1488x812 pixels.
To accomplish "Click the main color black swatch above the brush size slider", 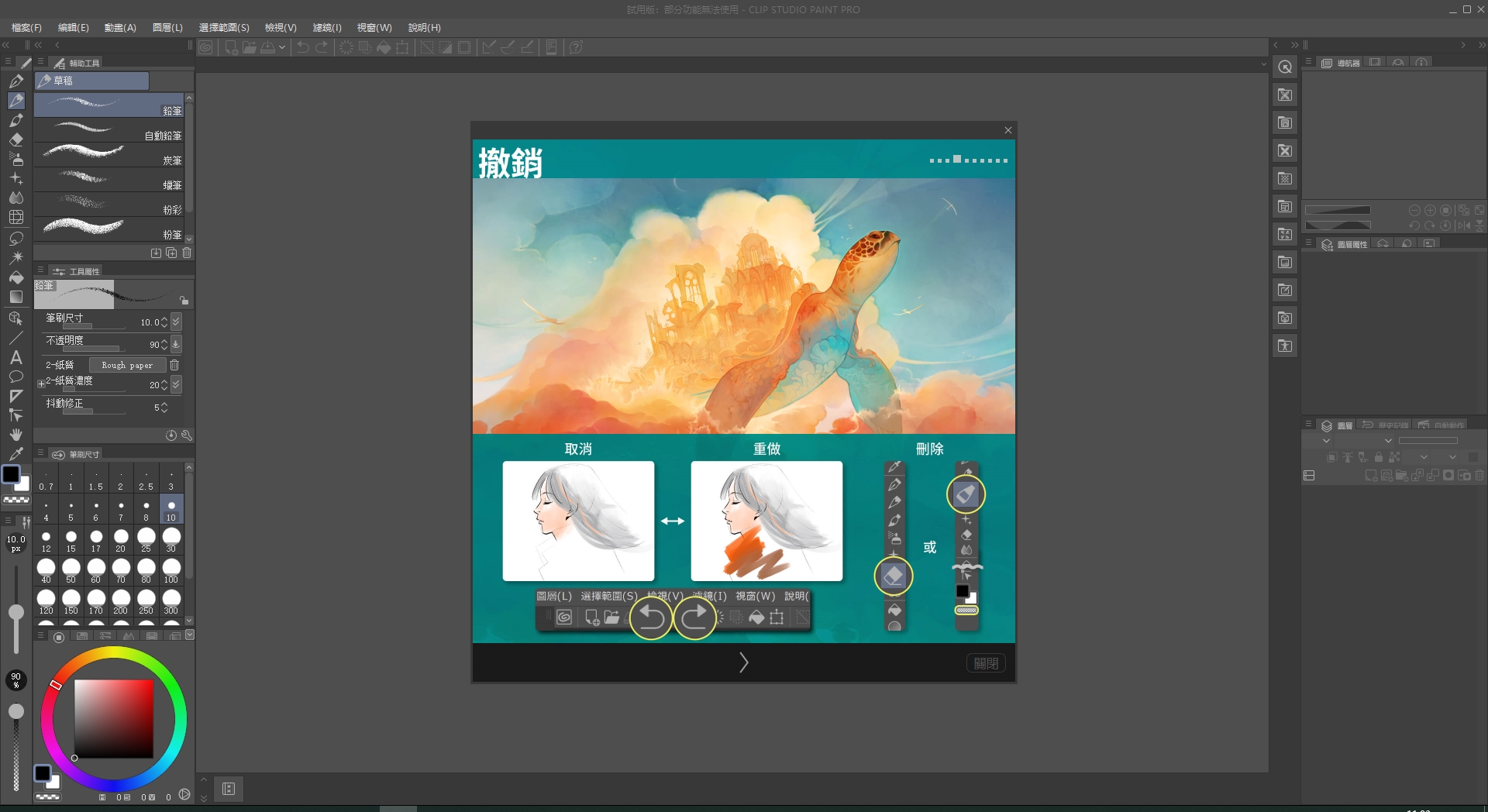I will (x=11, y=474).
